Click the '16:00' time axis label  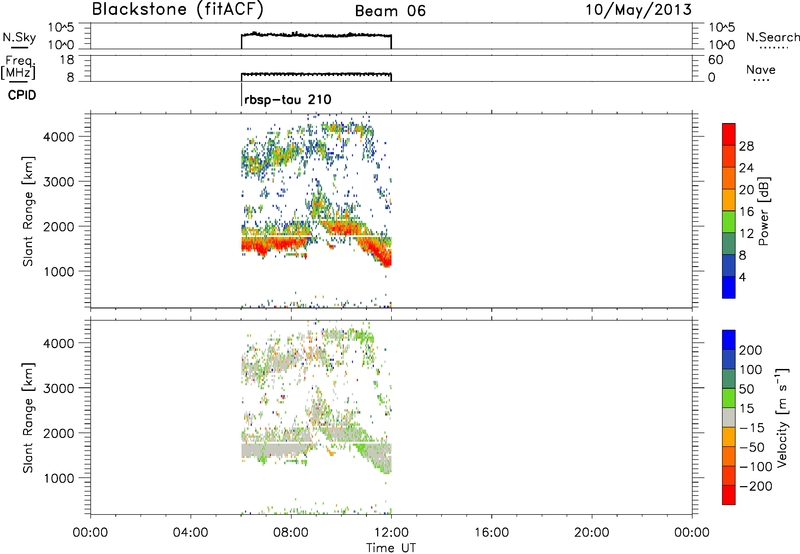[x=491, y=533]
